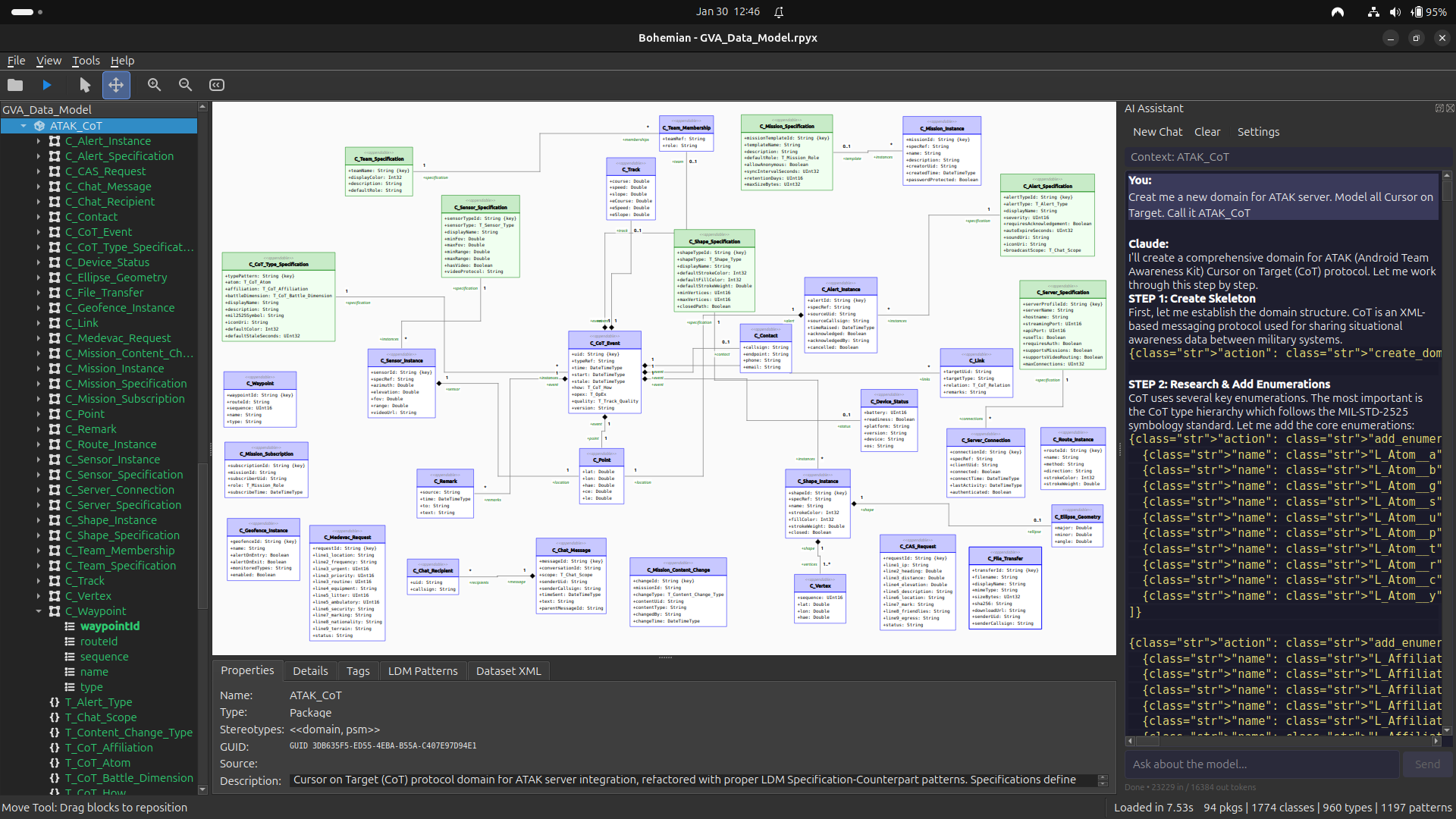Select the arrow pointer tool

[85, 85]
